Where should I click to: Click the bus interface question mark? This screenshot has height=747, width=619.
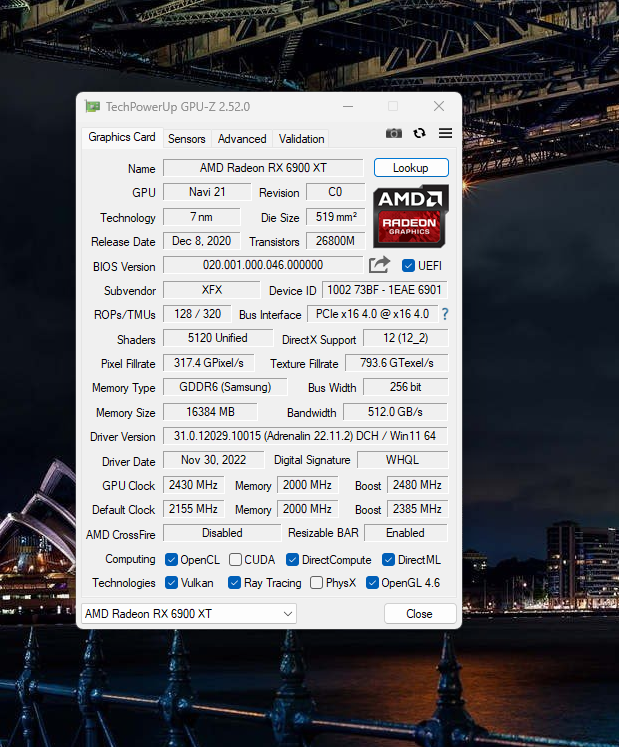pyautogui.click(x=445, y=314)
